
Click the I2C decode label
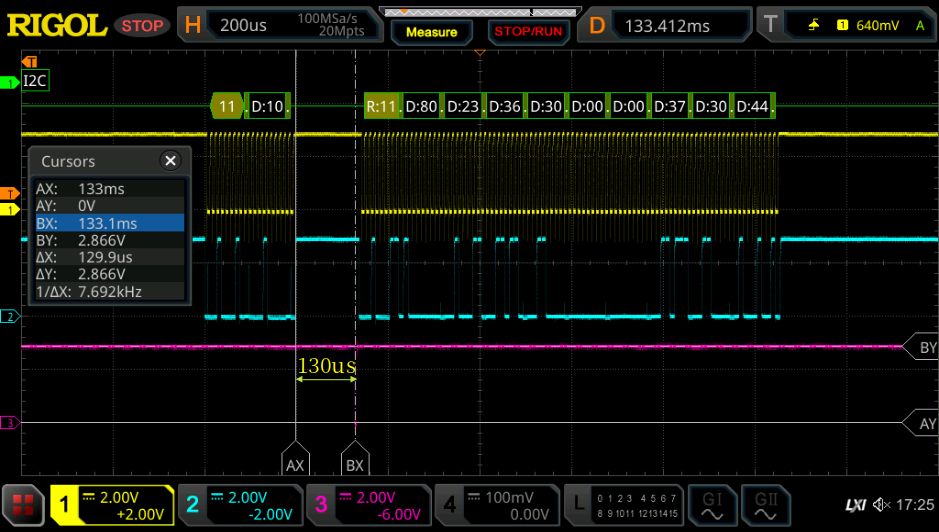point(35,80)
